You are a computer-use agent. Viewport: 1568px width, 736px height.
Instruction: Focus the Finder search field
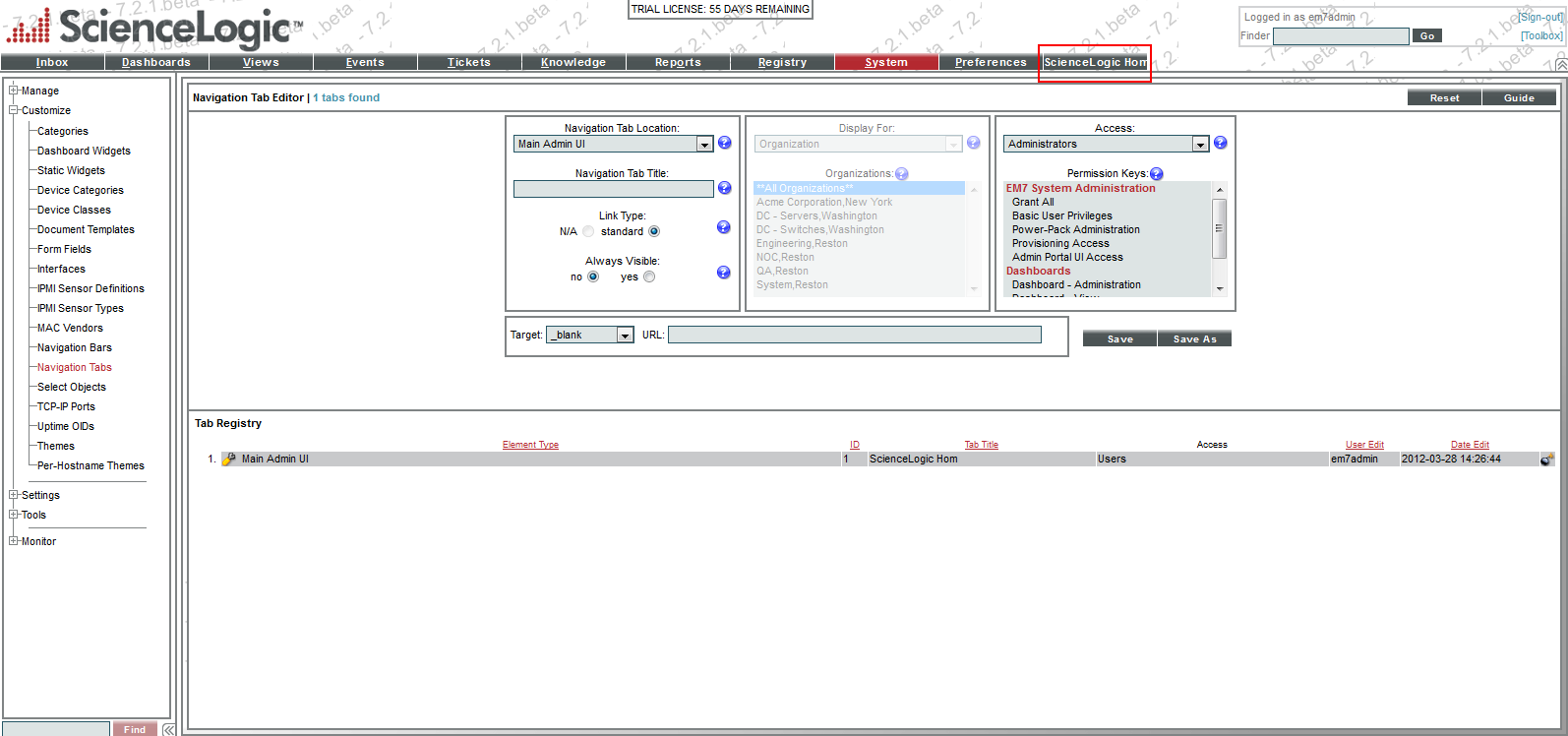click(1341, 36)
